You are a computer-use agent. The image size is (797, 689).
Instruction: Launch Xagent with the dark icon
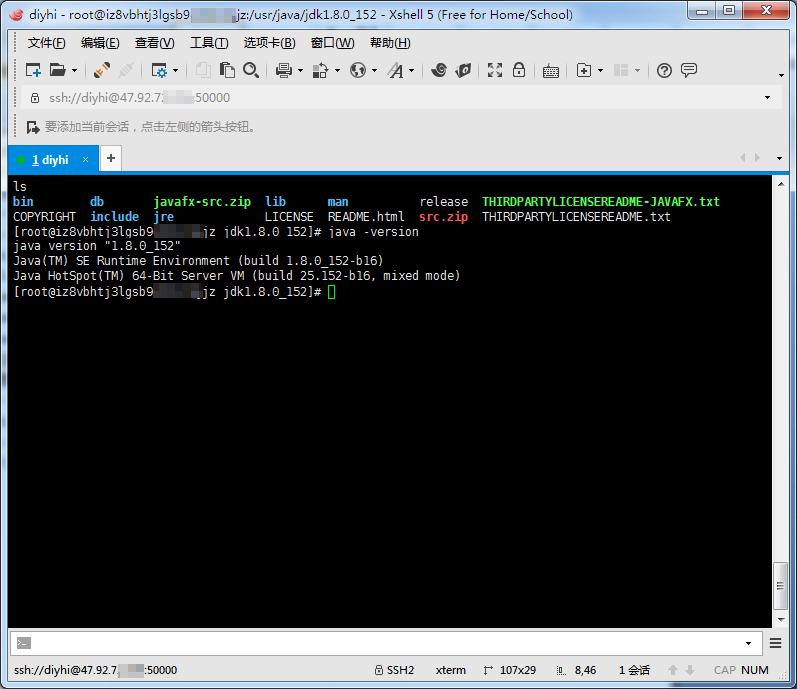click(x=463, y=70)
